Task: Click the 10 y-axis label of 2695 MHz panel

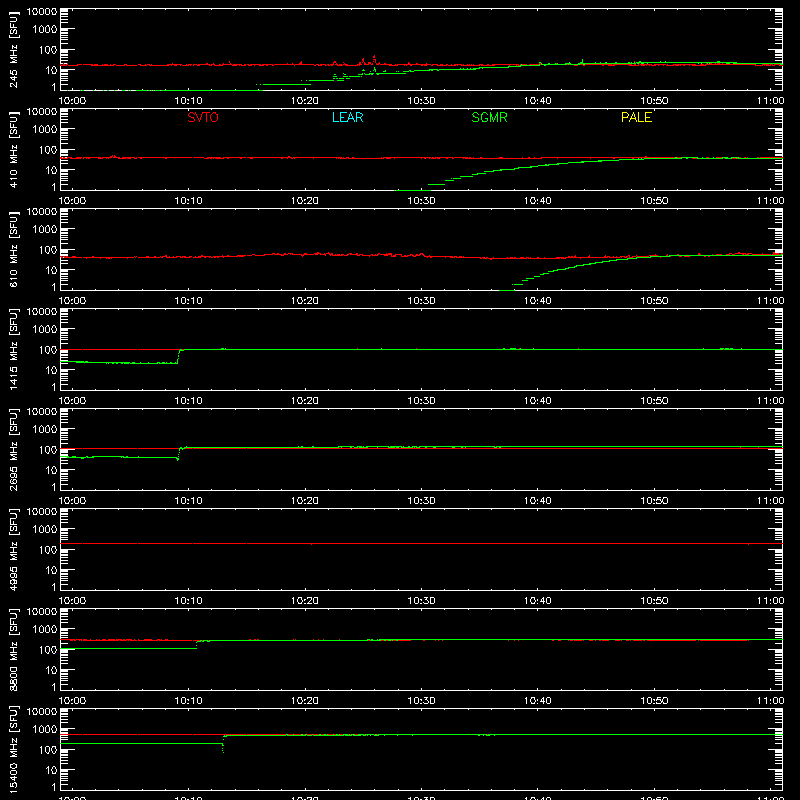Action: click(51, 470)
